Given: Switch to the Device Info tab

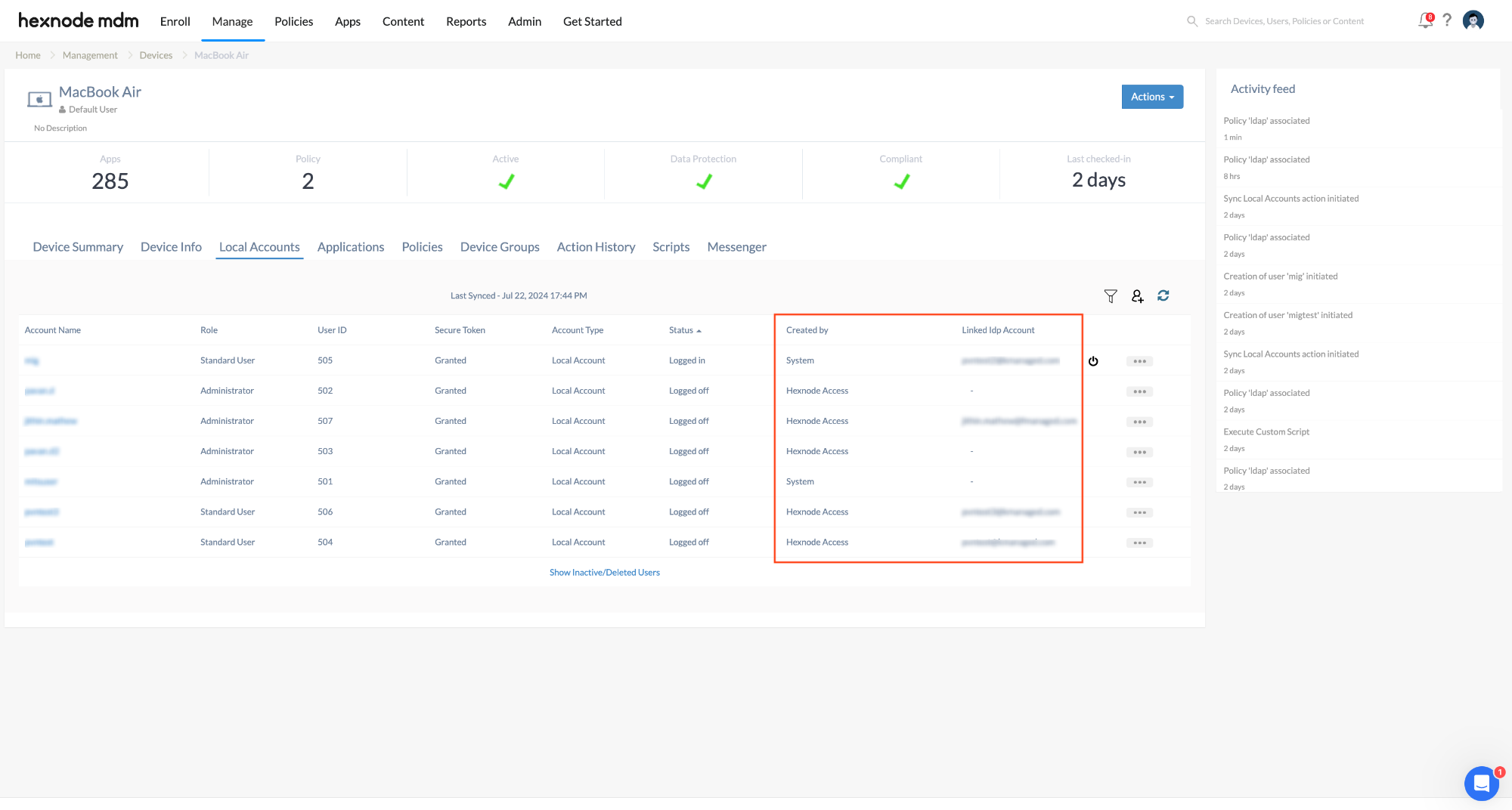Looking at the screenshot, I should (x=171, y=247).
